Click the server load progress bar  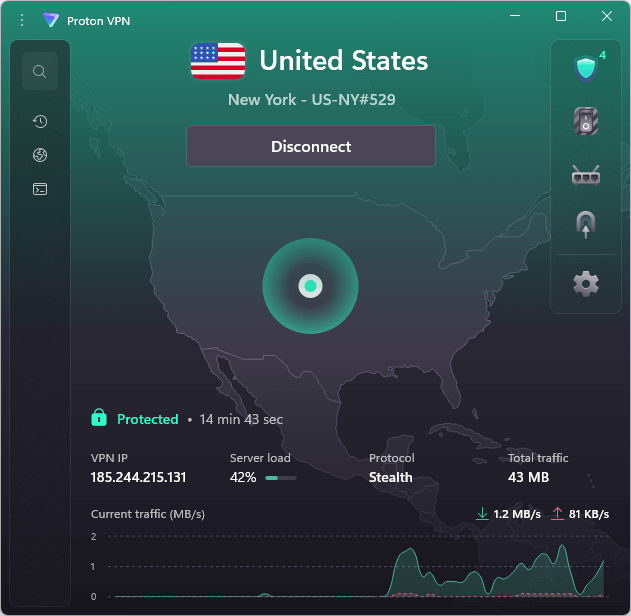point(280,478)
